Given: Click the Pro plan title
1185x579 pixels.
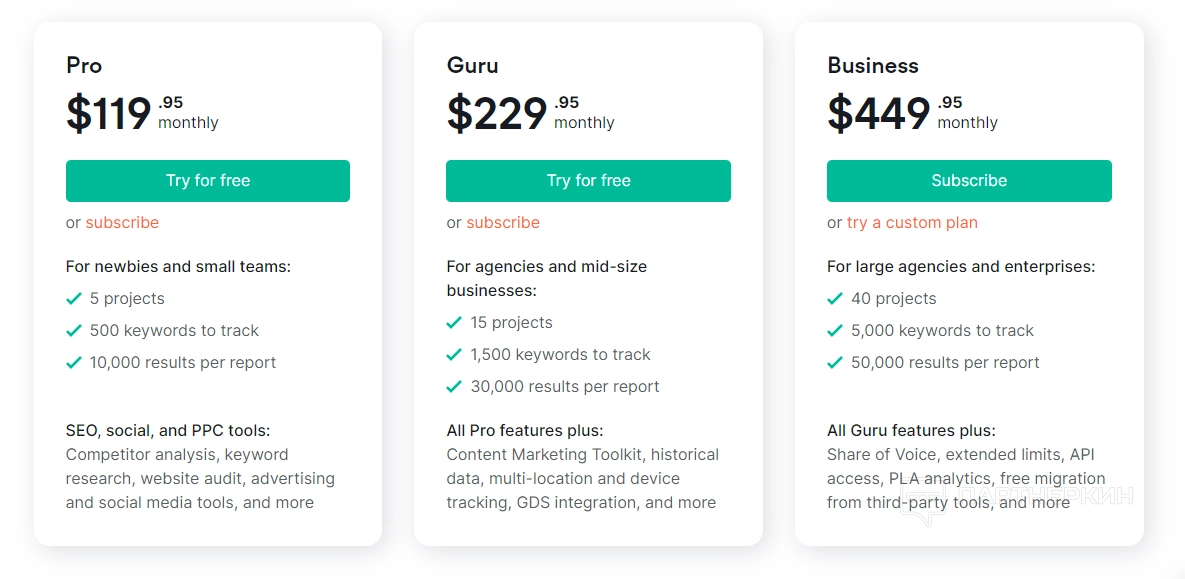Looking at the screenshot, I should click(84, 66).
